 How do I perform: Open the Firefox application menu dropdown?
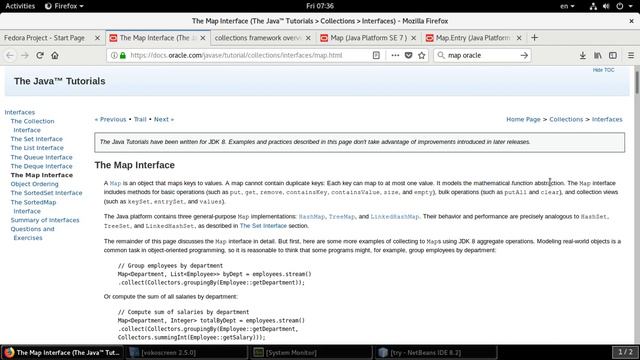pyautogui.click(x=64, y=6)
